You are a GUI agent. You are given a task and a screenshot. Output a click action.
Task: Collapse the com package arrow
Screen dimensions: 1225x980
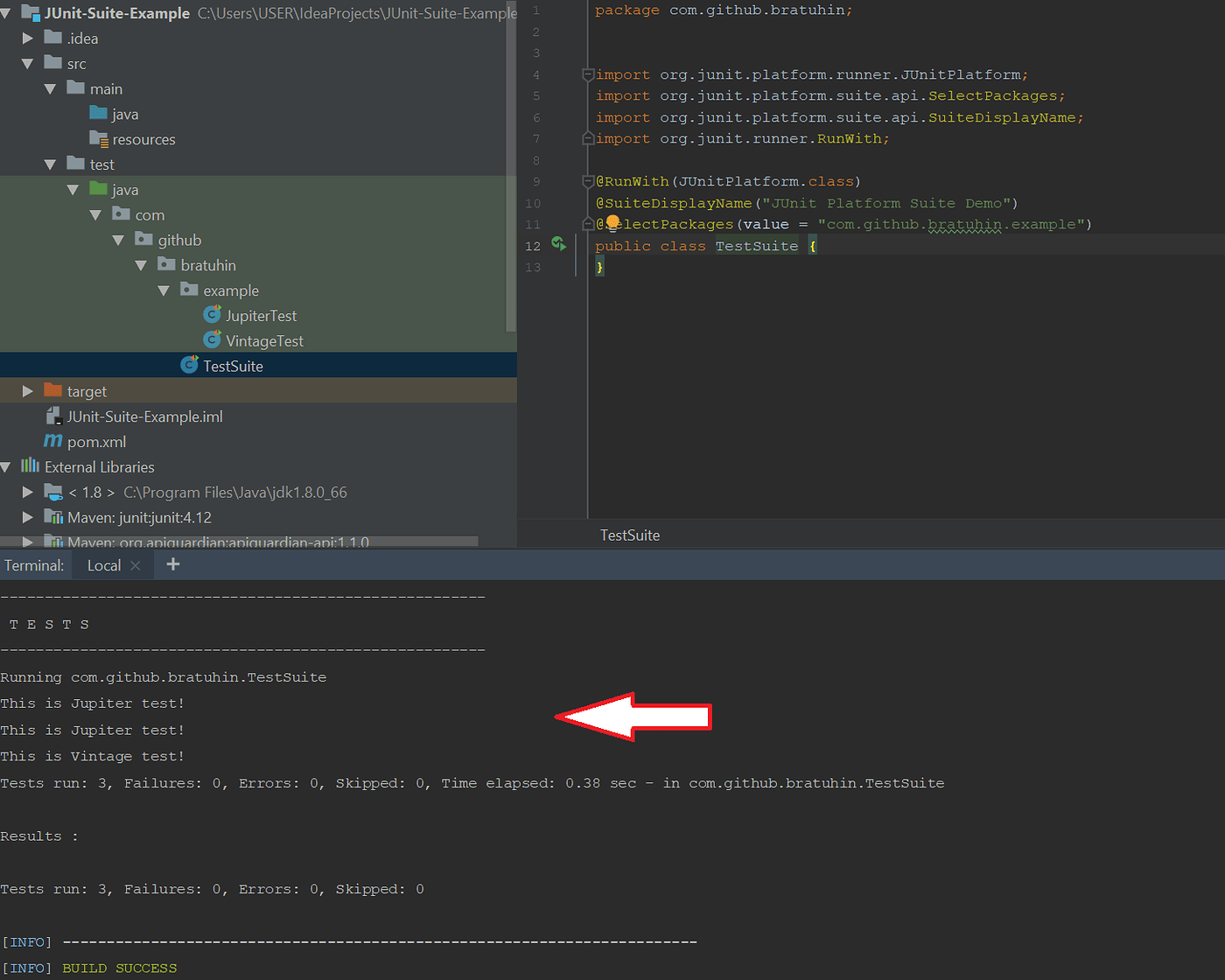[x=96, y=215]
